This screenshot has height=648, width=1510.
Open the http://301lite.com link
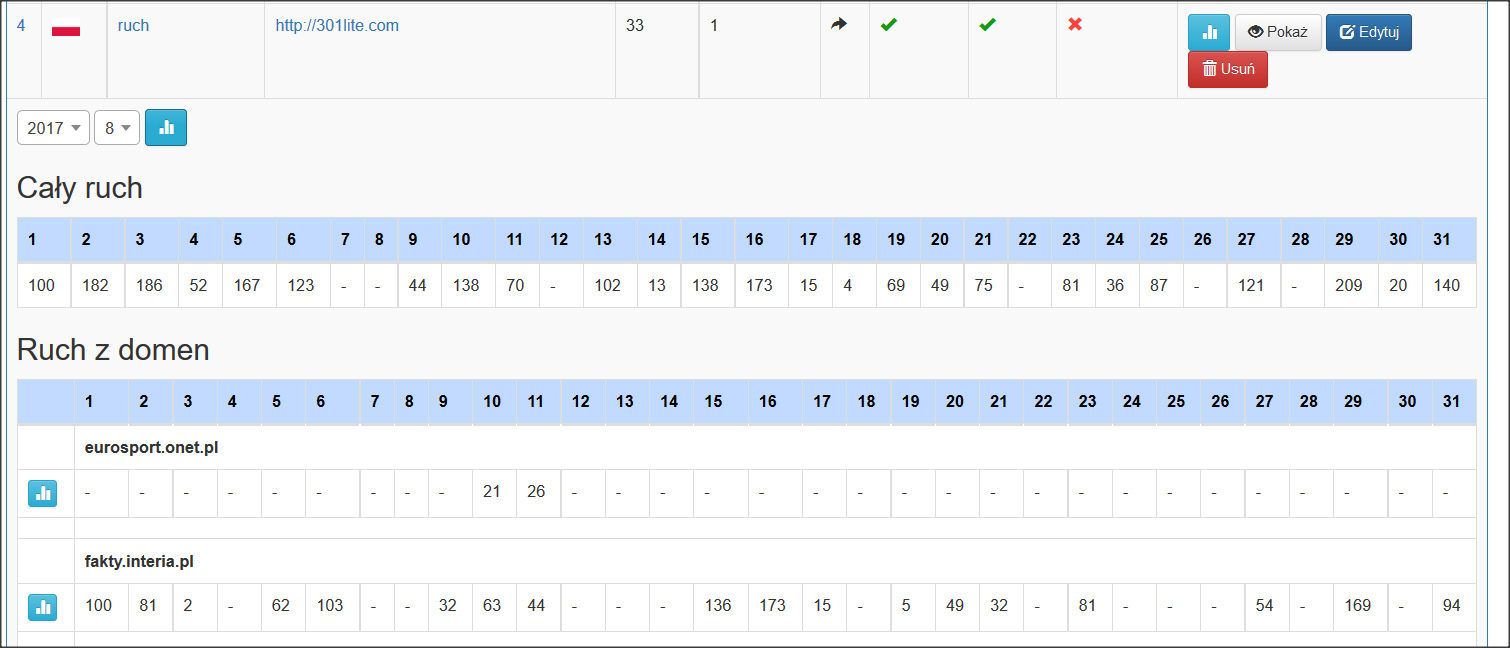tap(337, 26)
